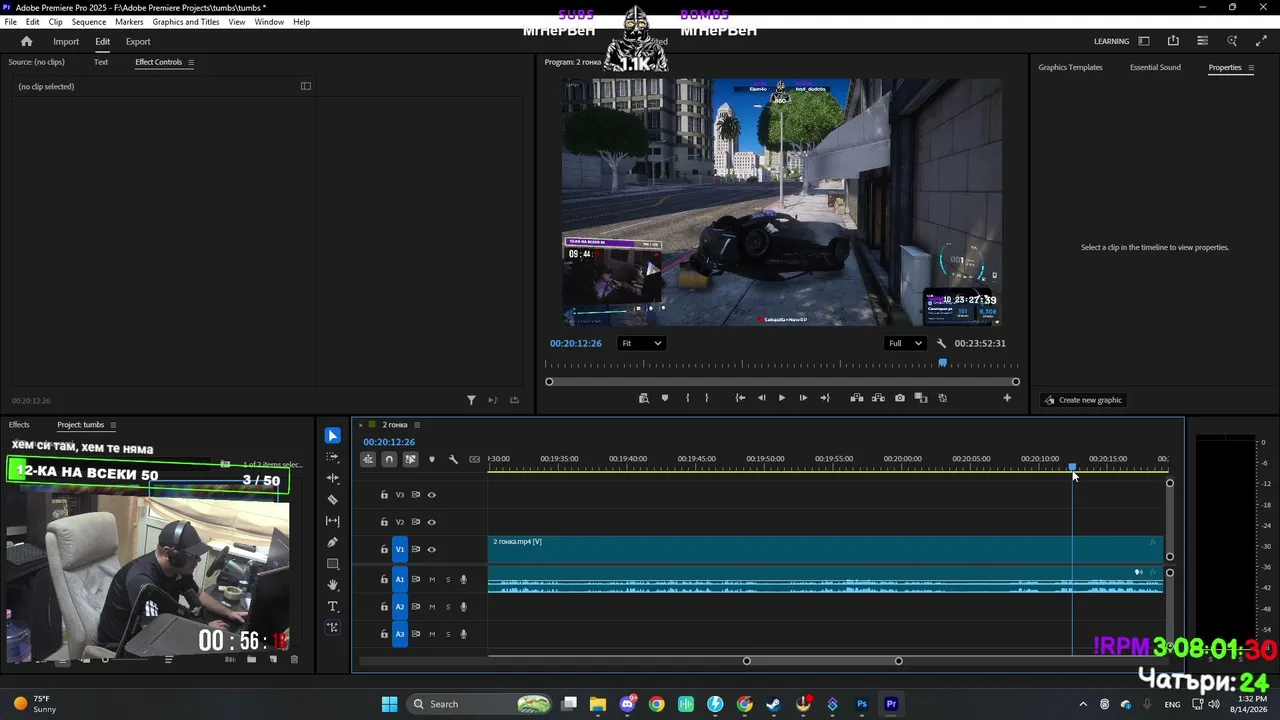Open the Button Editor plus icon
Image resolution: width=1280 pixels, height=720 pixels.
click(1007, 398)
